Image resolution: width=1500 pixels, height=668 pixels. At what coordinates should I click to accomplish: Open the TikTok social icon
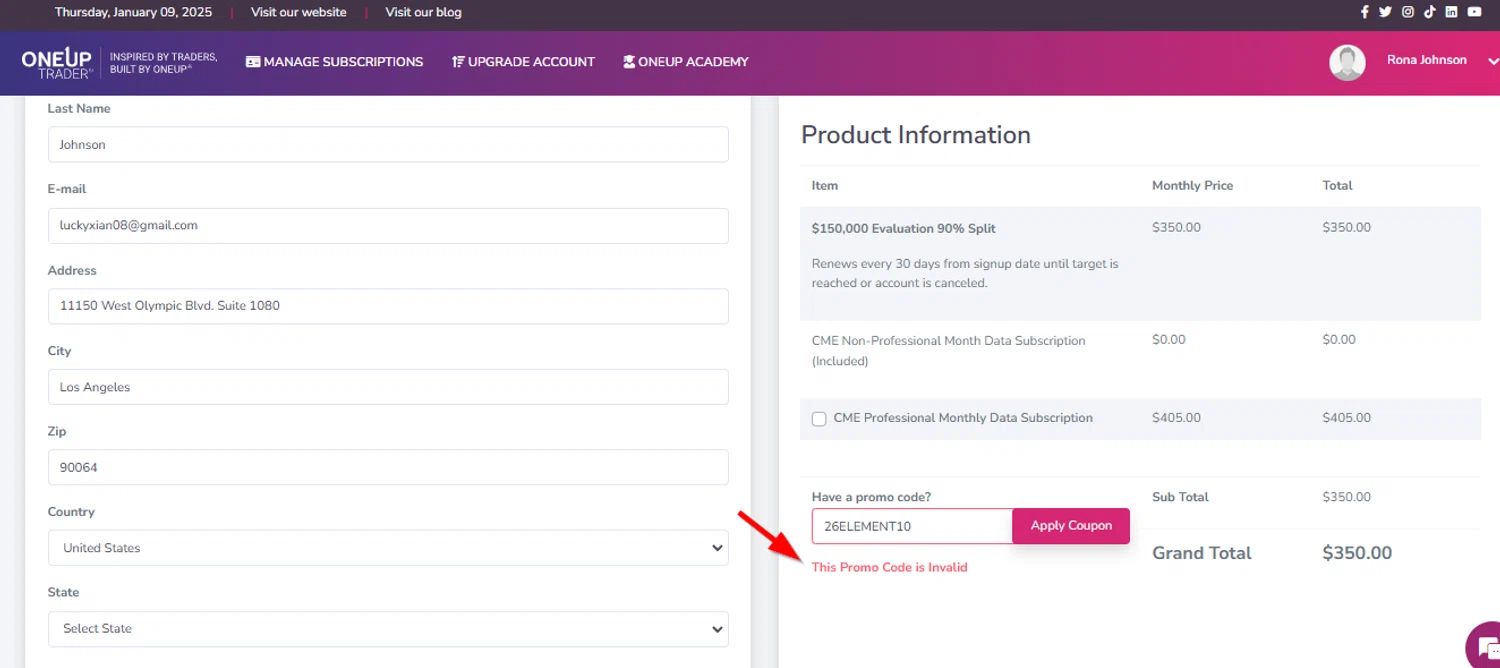[x=1430, y=12]
